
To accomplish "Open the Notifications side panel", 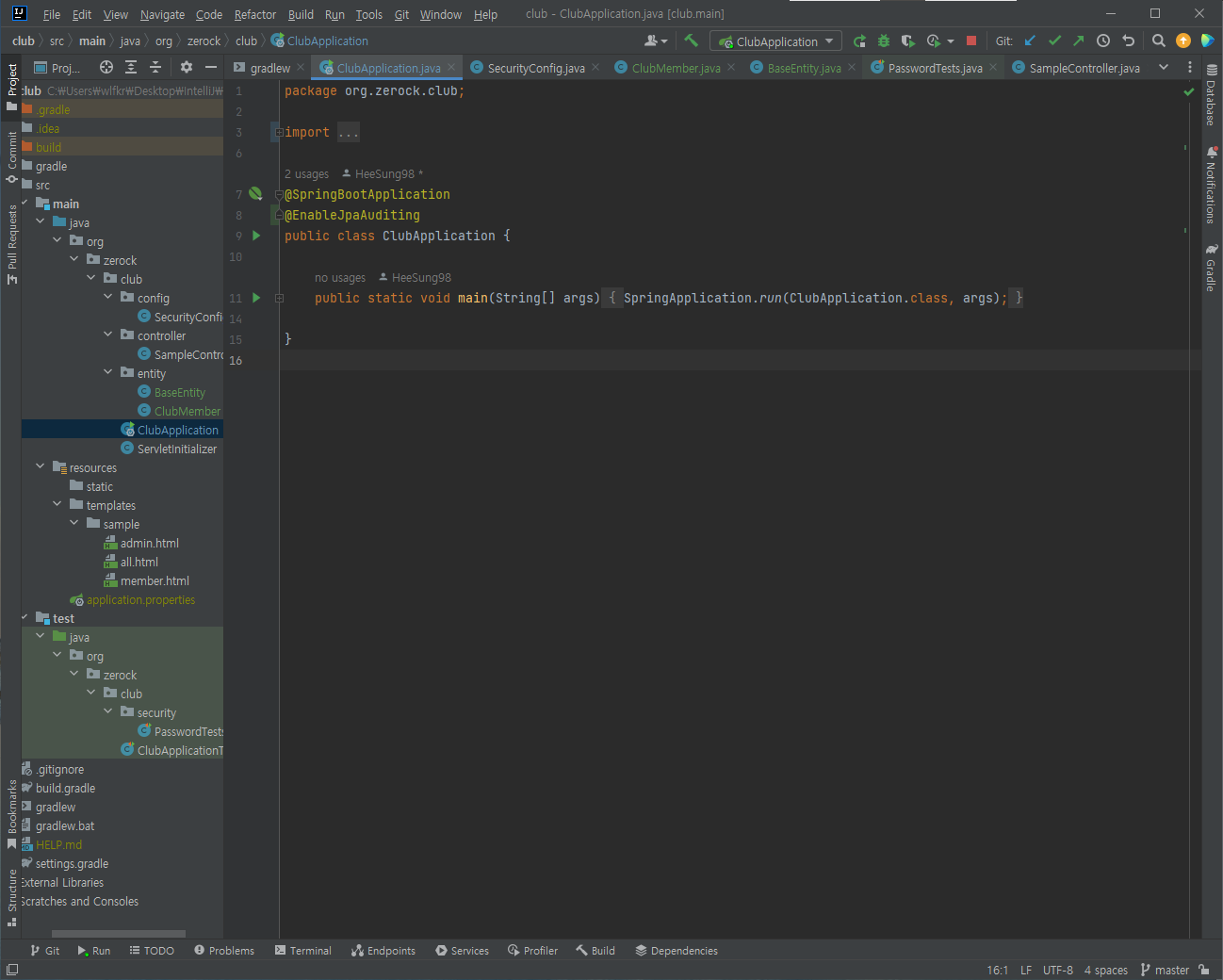I will point(1212,185).
